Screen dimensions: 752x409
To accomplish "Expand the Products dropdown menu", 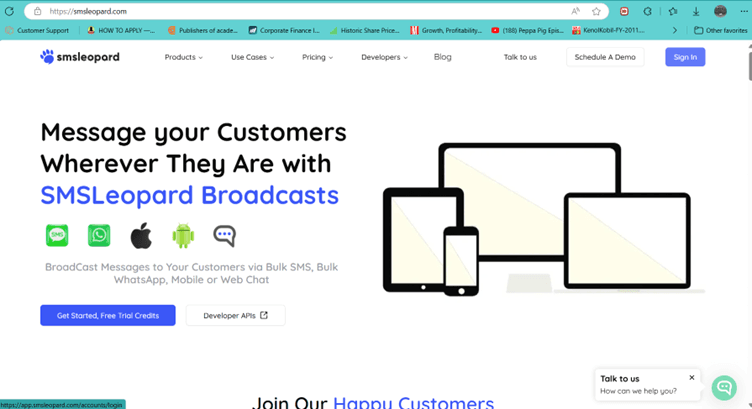I will click(x=183, y=57).
